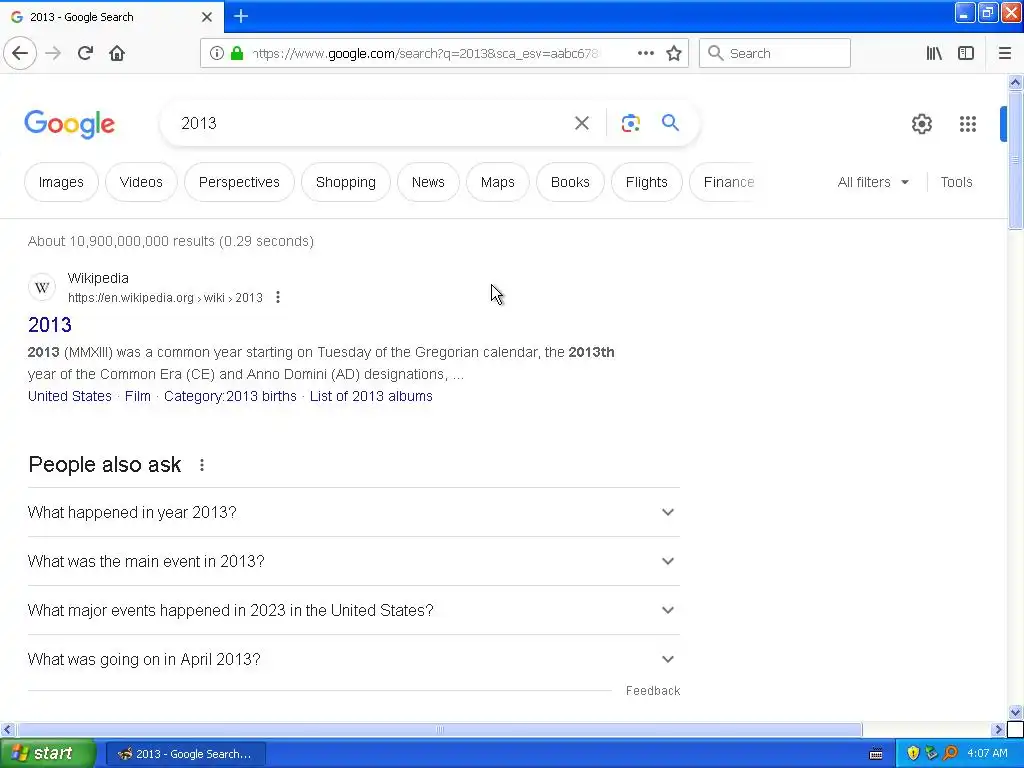Open a new tab with plus icon
Image resolution: width=1024 pixels, height=768 pixels.
241,16
